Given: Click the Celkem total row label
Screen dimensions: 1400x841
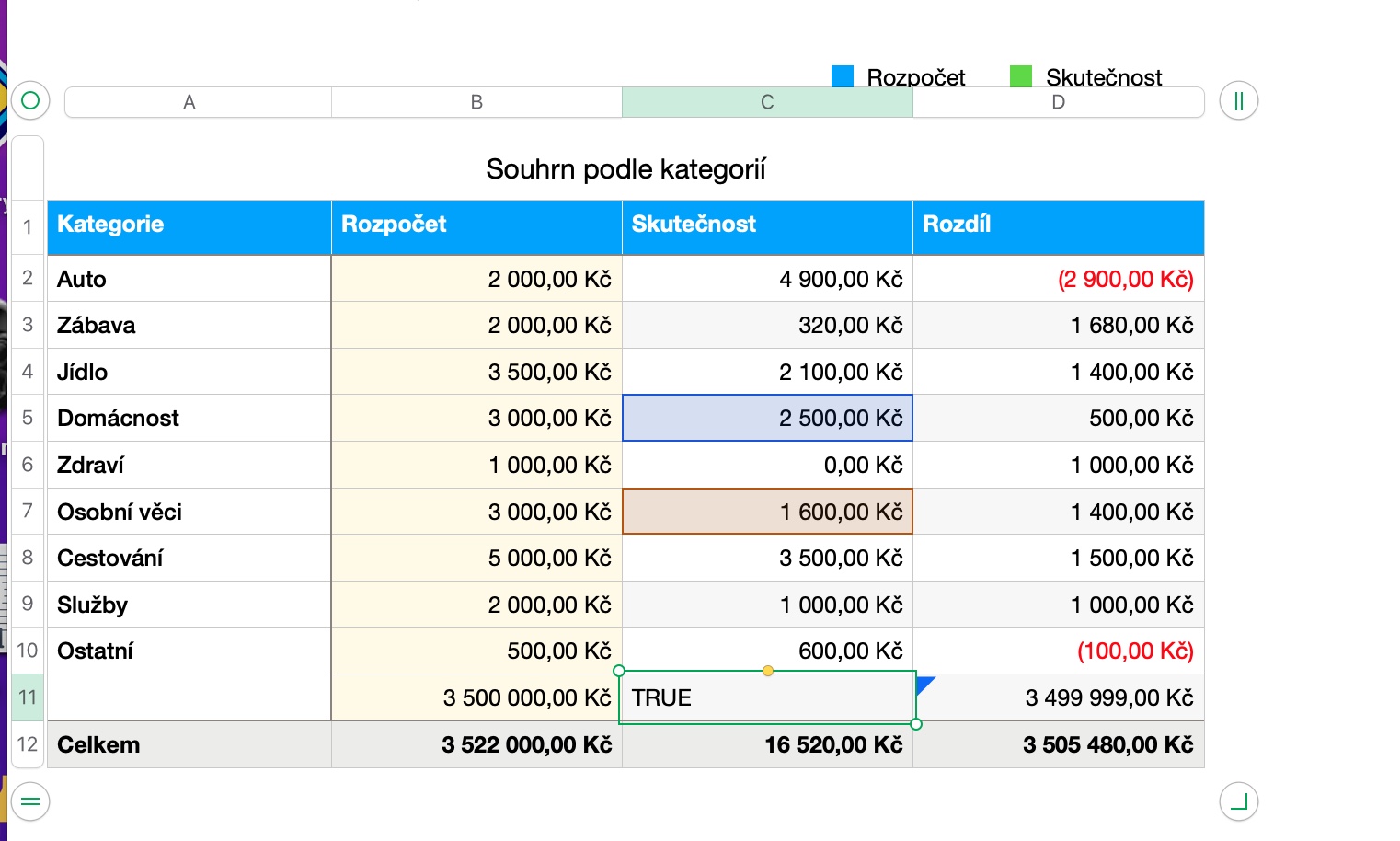Looking at the screenshot, I should pyautogui.click(x=98, y=744).
